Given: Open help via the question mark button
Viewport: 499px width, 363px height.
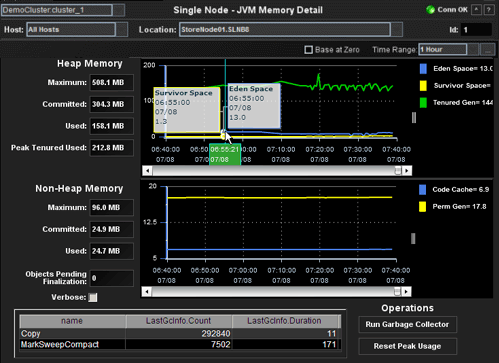Looking at the screenshot, I should click(489, 10).
